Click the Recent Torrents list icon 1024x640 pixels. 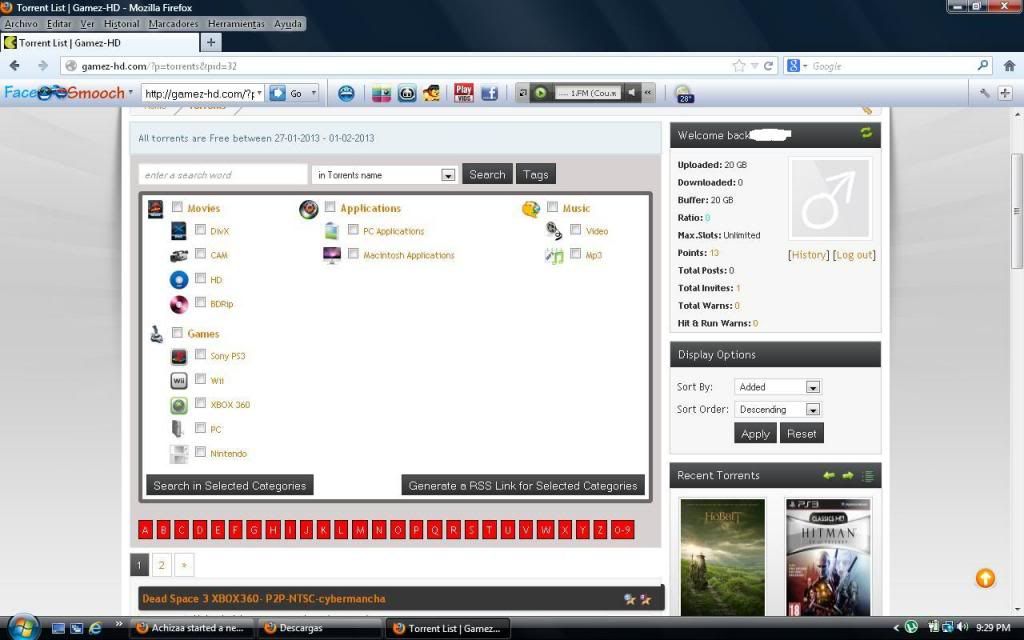(x=868, y=476)
